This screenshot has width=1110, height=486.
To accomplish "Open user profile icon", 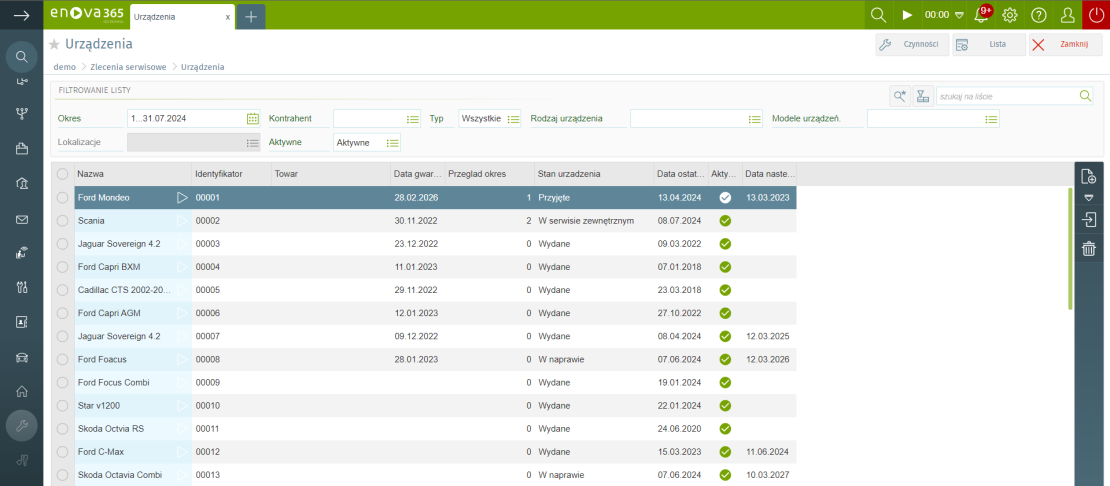I will (1067, 15).
